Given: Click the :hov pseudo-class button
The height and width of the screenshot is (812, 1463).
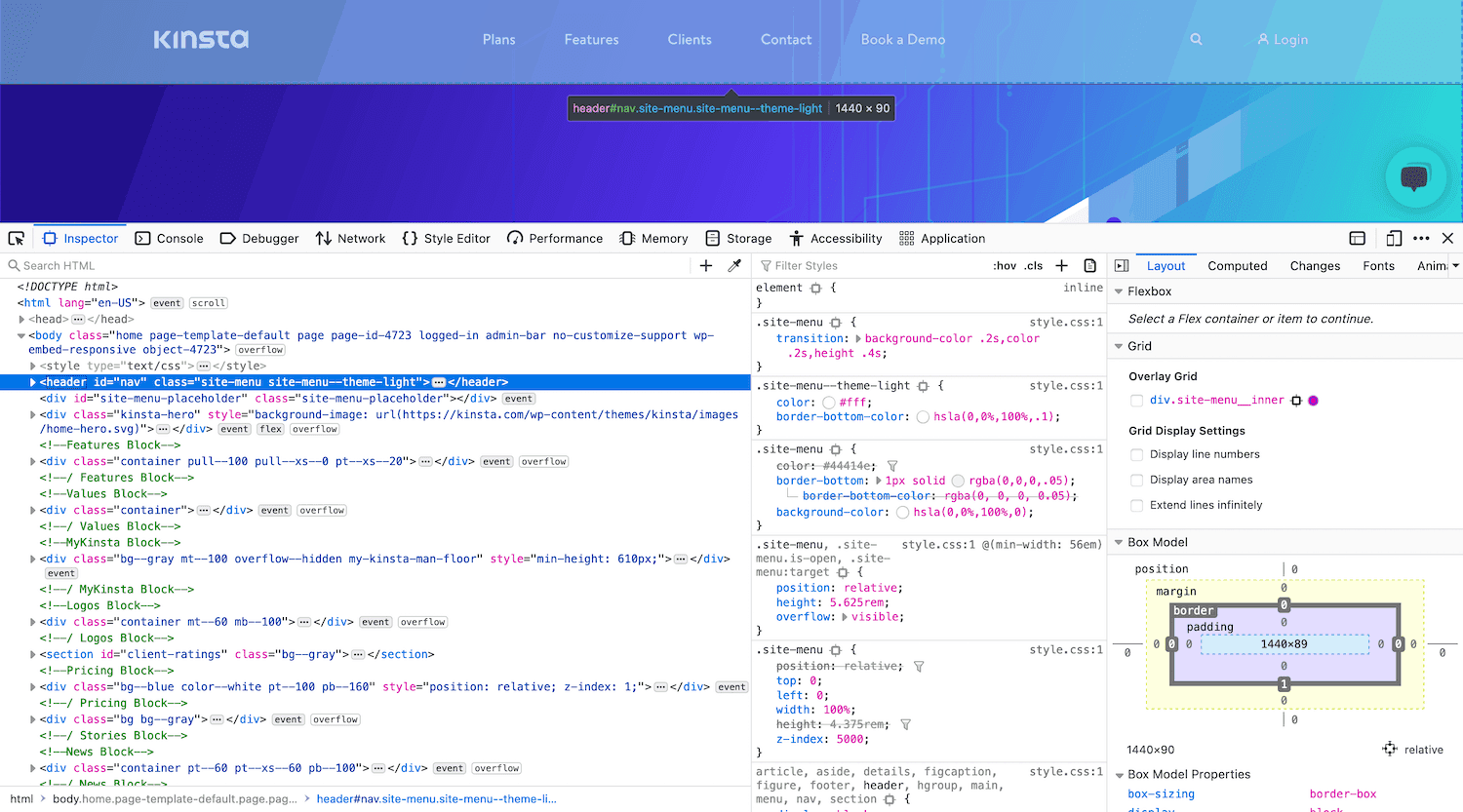Looking at the screenshot, I should 1005,265.
